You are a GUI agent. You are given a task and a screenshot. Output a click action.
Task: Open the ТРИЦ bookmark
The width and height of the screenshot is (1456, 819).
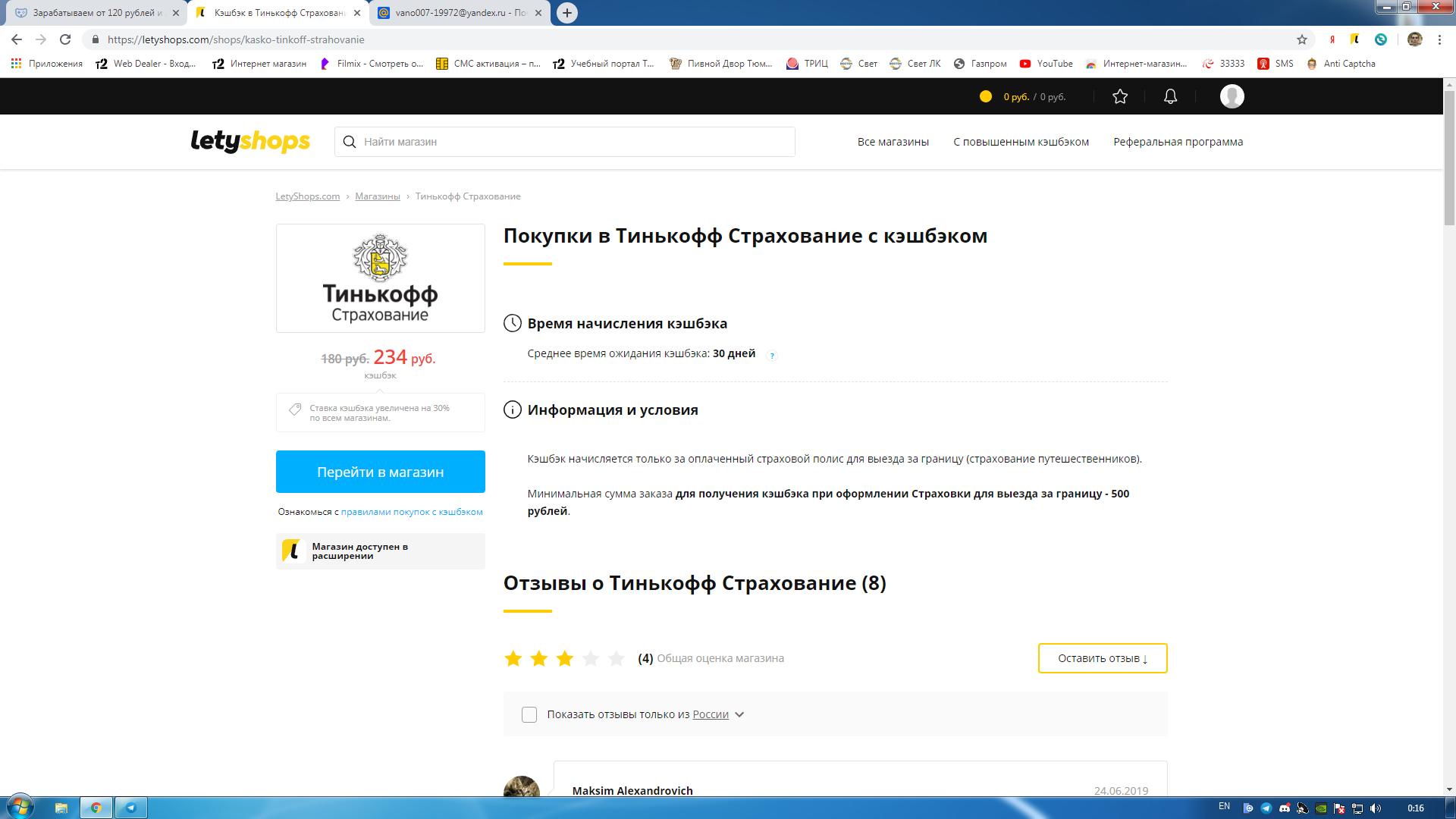click(x=807, y=64)
